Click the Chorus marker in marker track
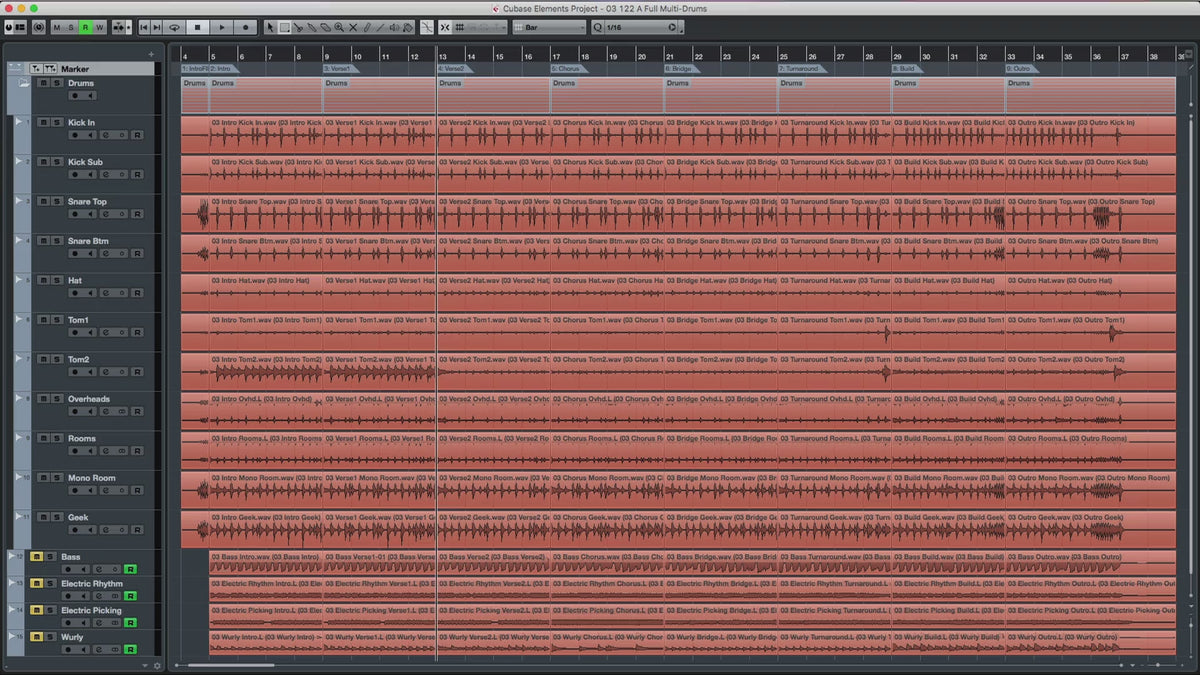This screenshot has height=675, width=1200. [568, 69]
